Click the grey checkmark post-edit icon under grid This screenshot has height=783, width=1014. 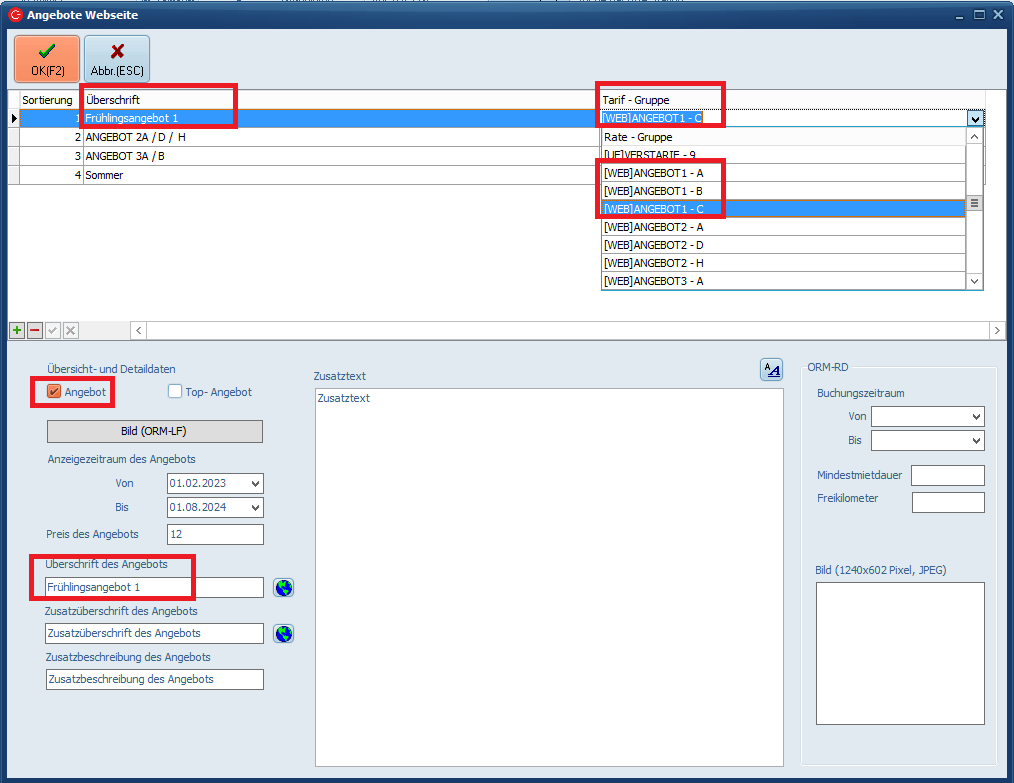click(52, 330)
